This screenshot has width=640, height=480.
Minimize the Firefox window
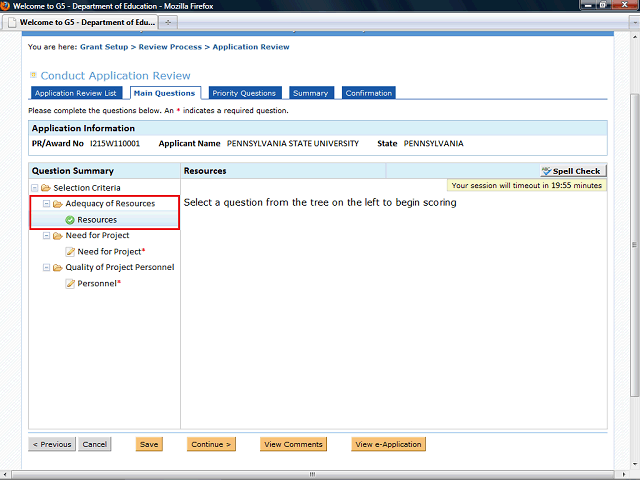pyautogui.click(x=588, y=5)
